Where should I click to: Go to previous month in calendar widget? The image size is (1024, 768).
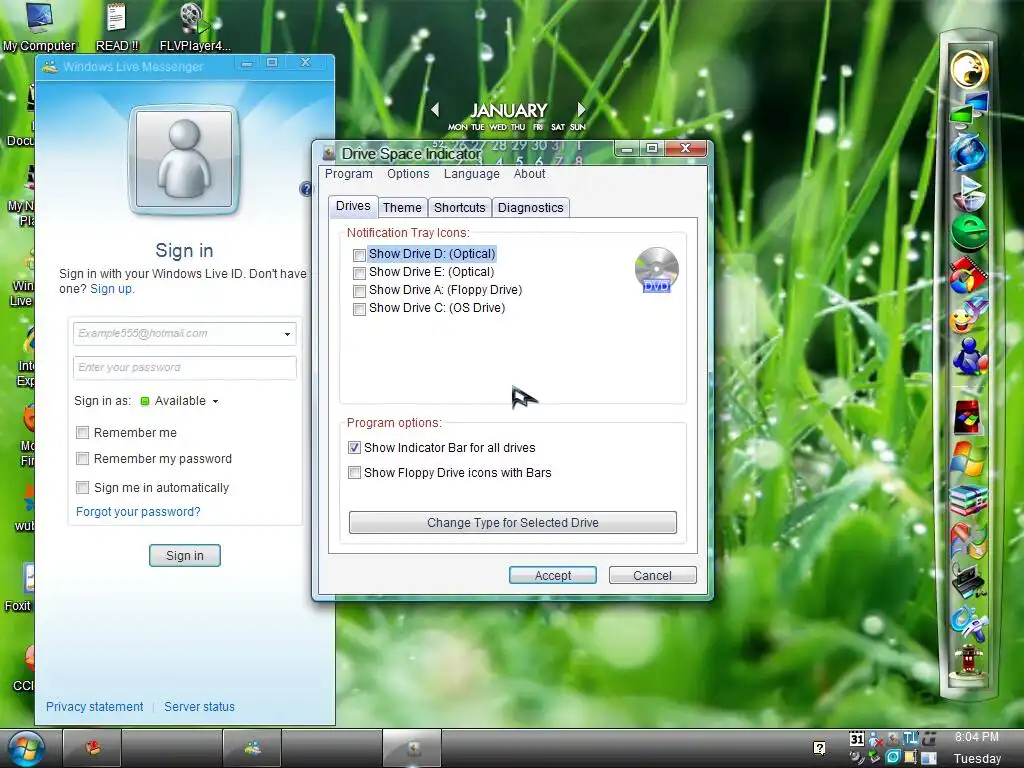point(435,110)
